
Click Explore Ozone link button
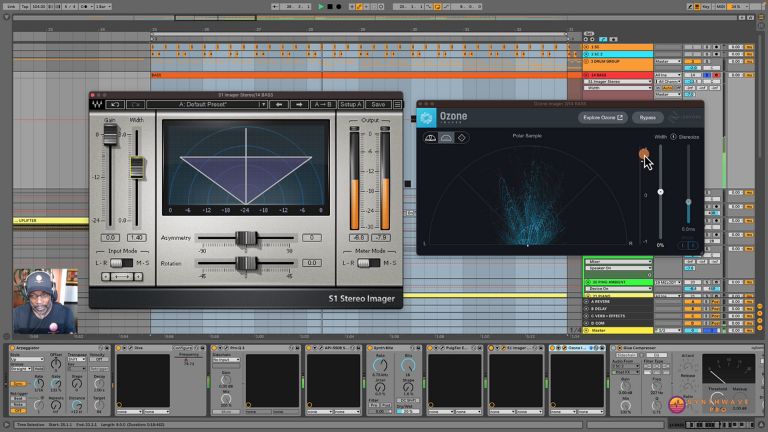(x=602, y=118)
